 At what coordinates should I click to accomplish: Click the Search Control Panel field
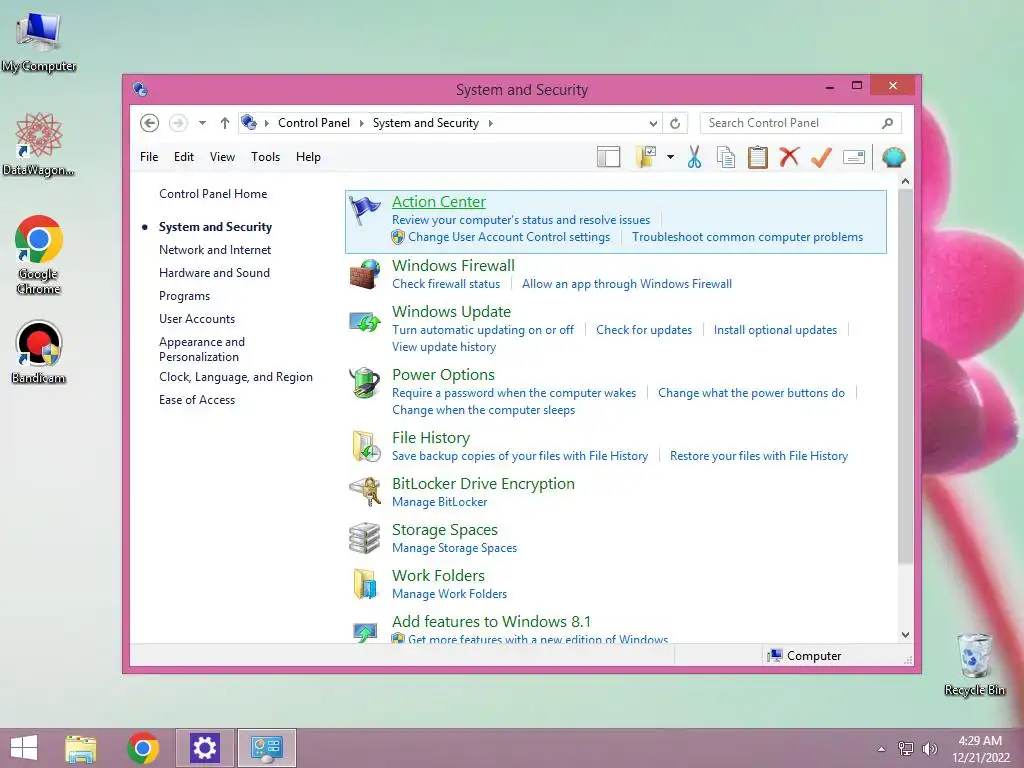pos(801,123)
